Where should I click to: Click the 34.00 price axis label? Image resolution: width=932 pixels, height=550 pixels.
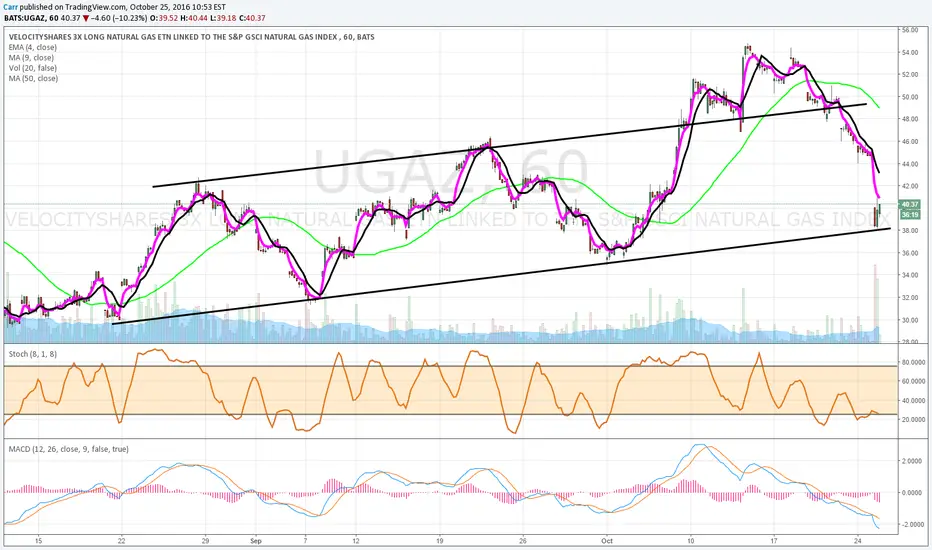pyautogui.click(x=910, y=275)
